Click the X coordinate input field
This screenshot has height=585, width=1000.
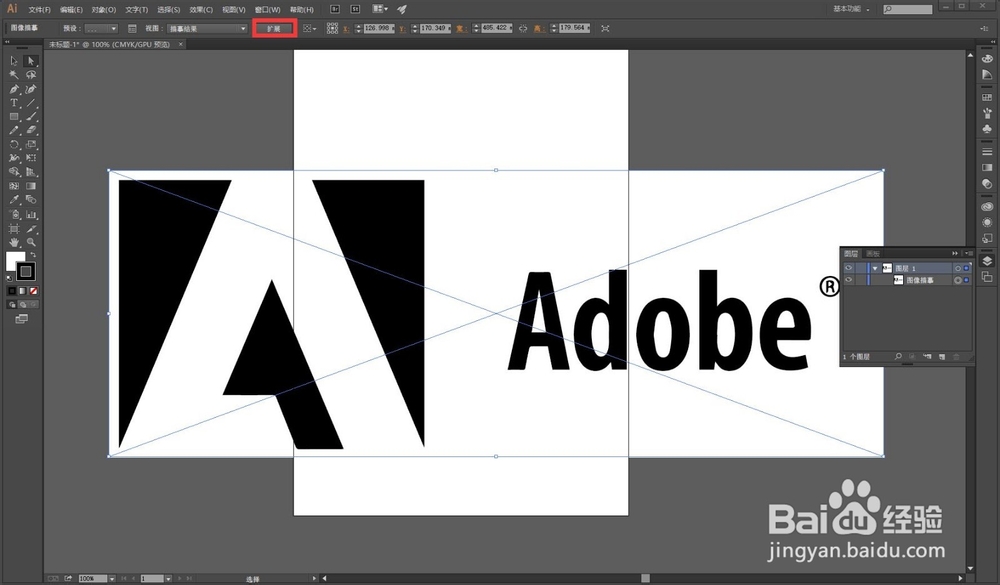tap(379, 29)
